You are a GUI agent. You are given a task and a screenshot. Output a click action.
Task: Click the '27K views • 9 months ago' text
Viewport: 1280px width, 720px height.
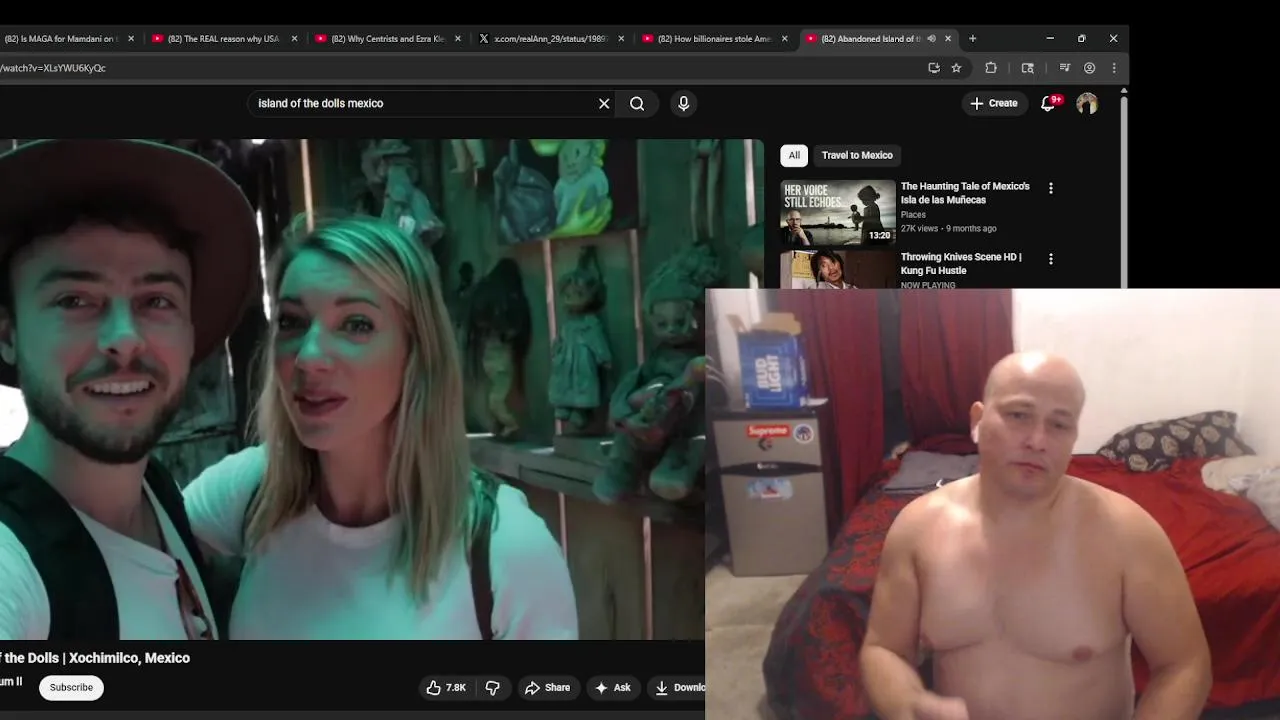(x=948, y=229)
